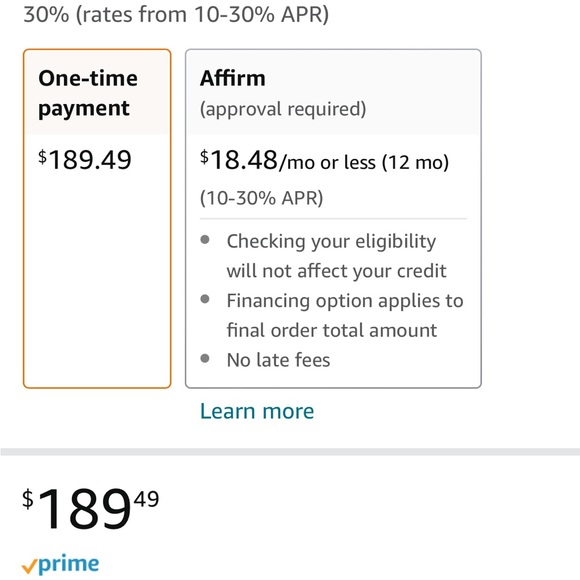Click the bold Affirm heading
The height and width of the screenshot is (580, 580).
tap(233, 78)
